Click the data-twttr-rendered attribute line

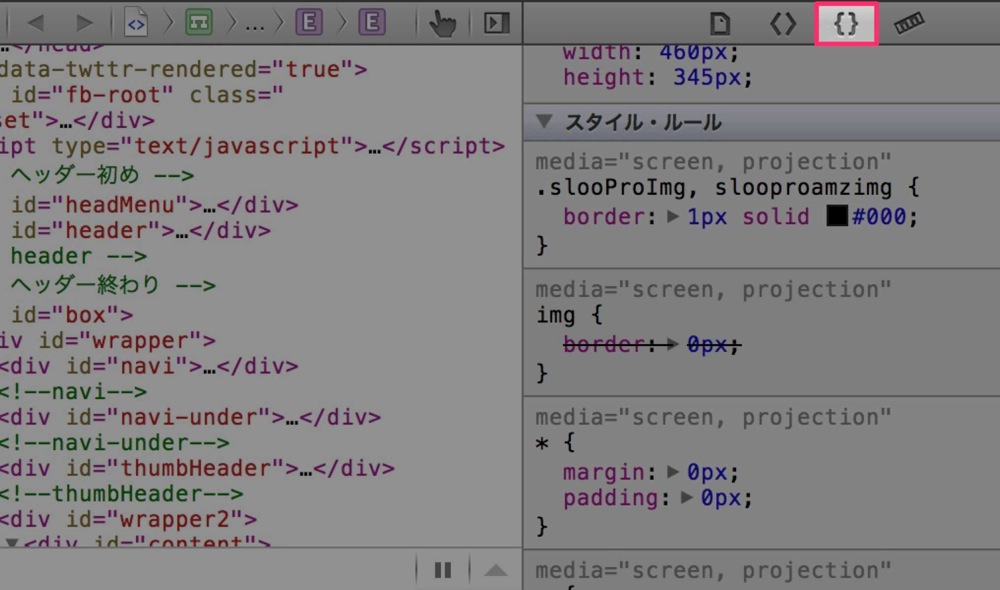pos(184,69)
